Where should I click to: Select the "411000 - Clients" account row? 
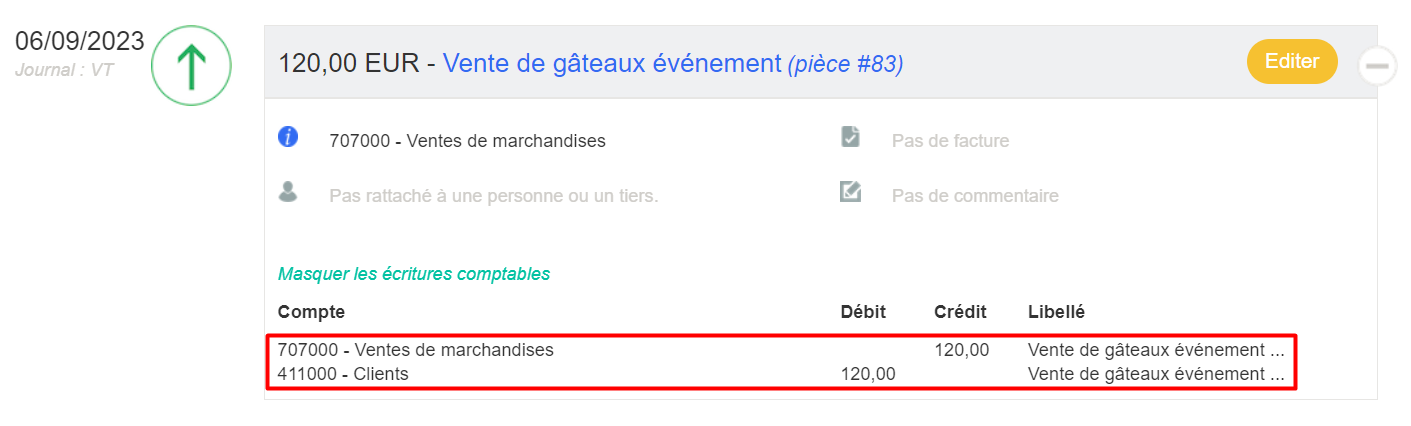tap(343, 374)
